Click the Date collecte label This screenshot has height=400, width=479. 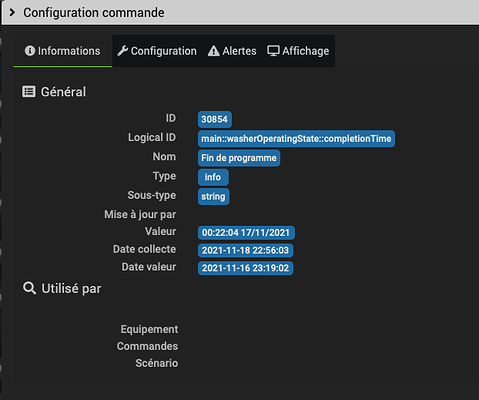(144, 249)
